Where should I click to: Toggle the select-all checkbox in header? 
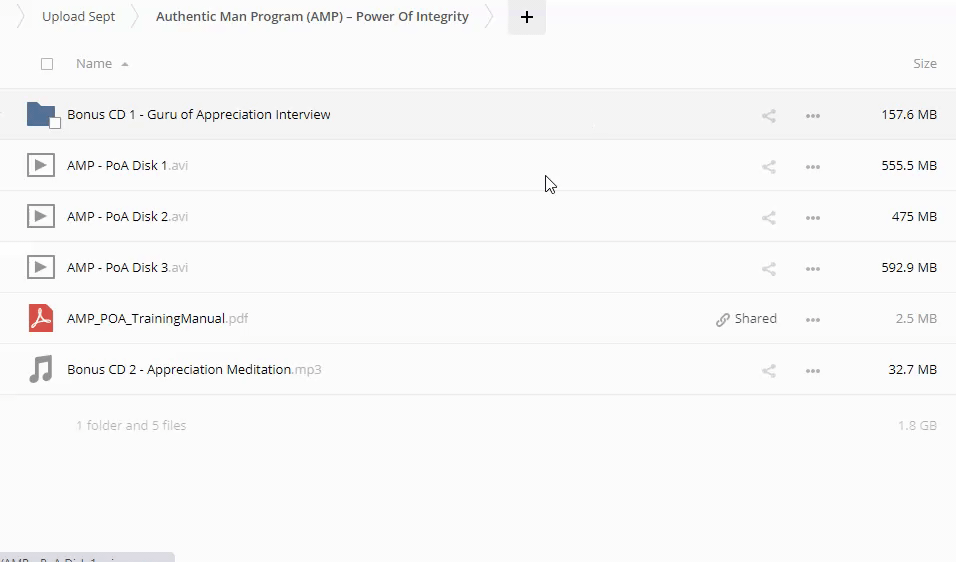click(47, 64)
